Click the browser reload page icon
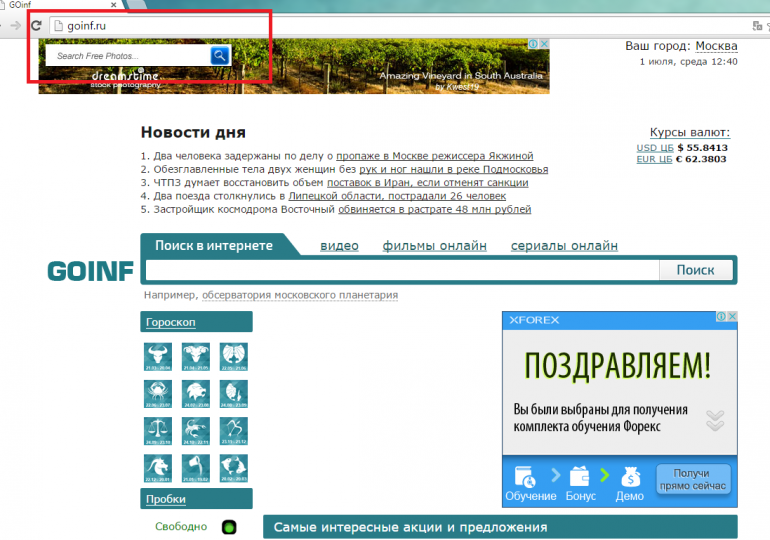 (36, 25)
